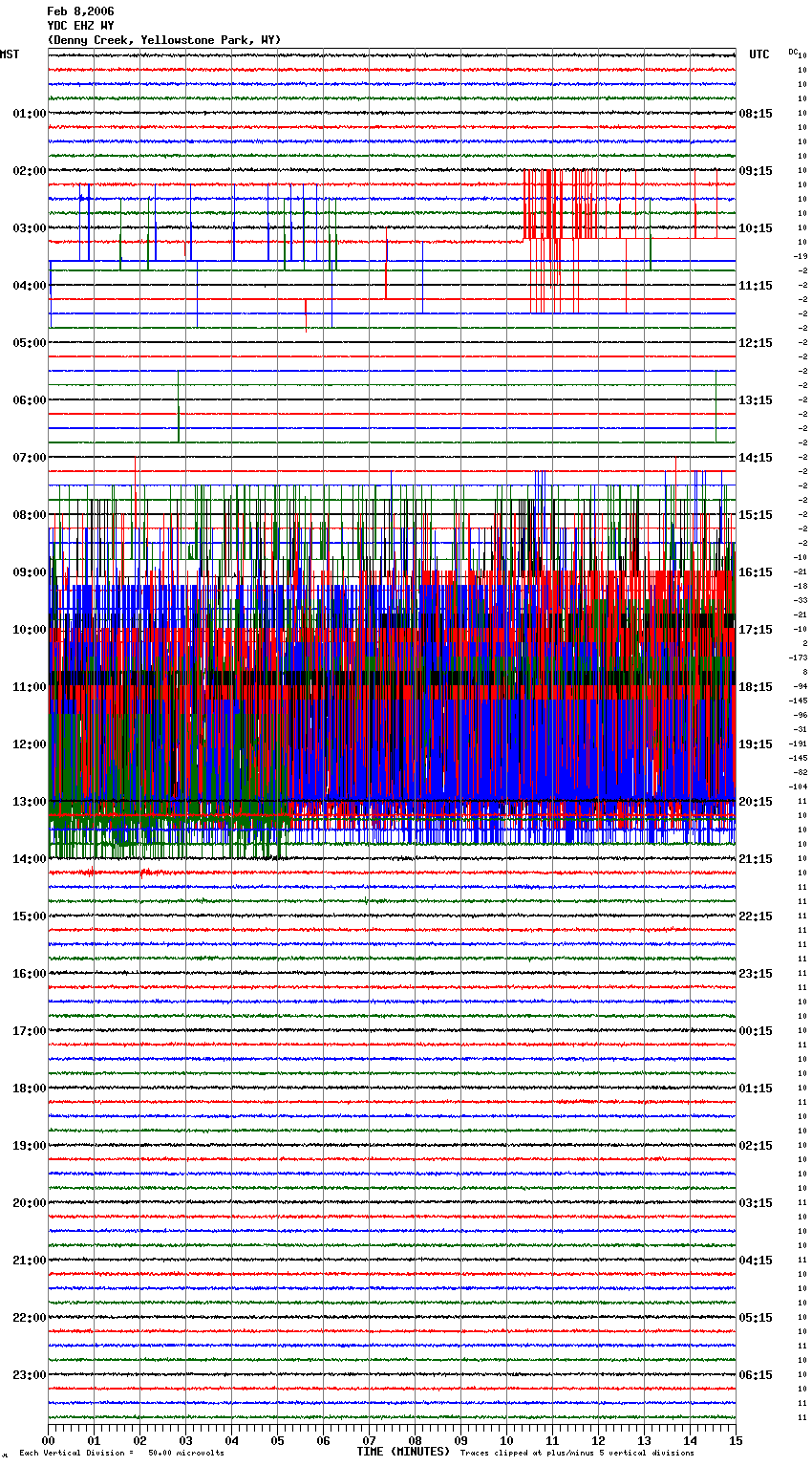The height and width of the screenshot is (1466, 812).
Task: Select the 11:00 MST time label
Action: (x=30, y=687)
